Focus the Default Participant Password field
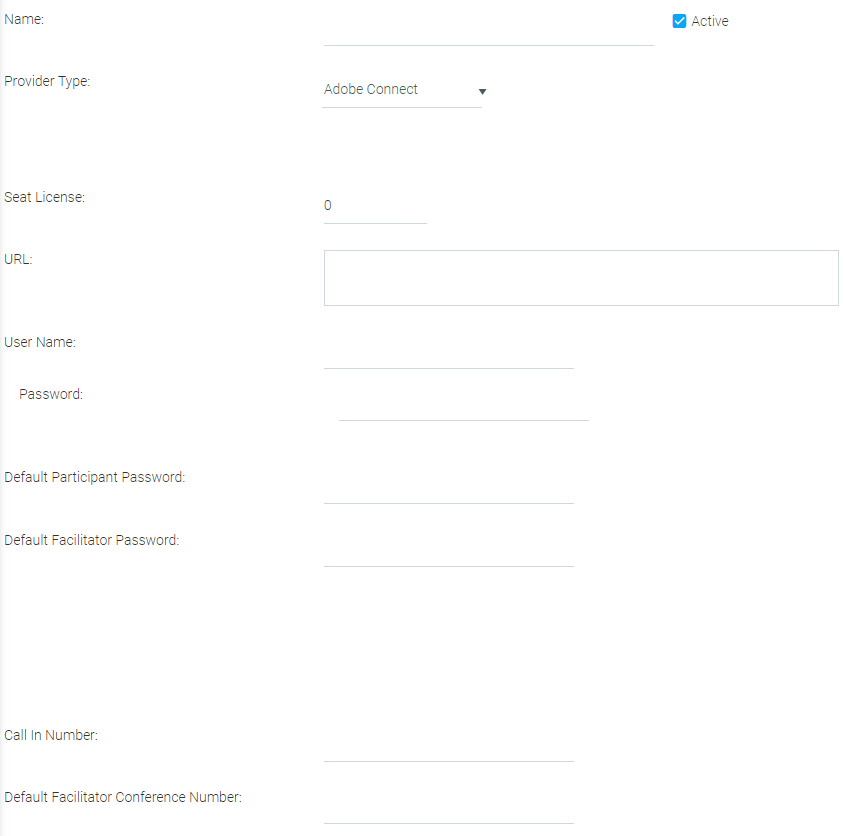Image resolution: width=846 pixels, height=836 pixels. pos(448,489)
